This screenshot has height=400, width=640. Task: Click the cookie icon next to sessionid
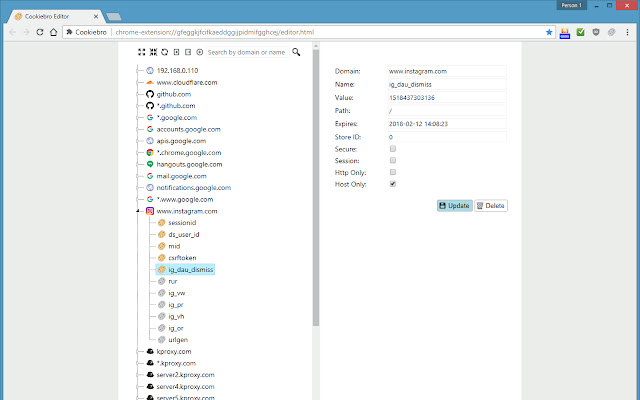162,223
